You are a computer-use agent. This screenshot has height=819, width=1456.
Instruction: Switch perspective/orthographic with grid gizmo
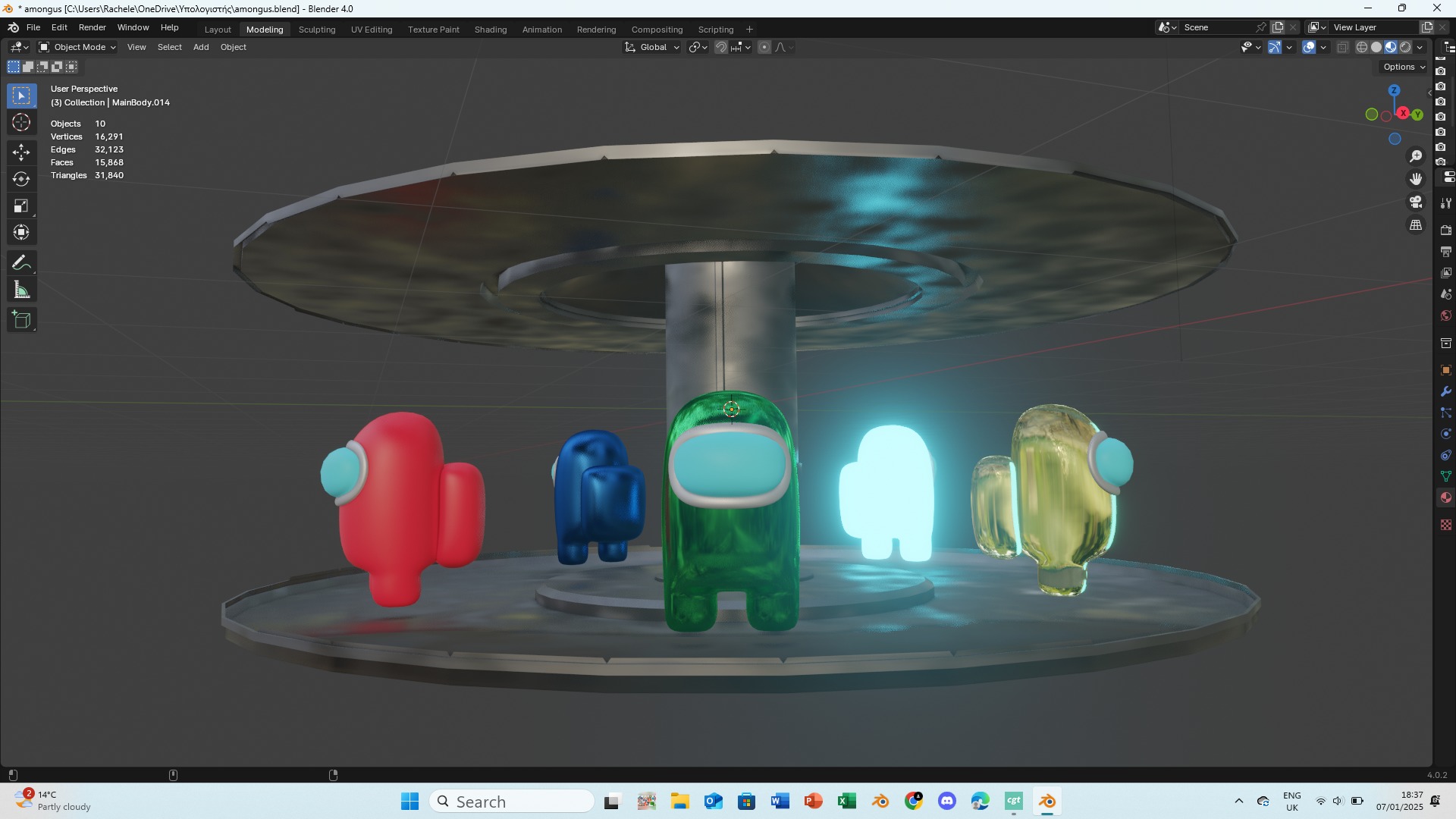coord(1416,225)
